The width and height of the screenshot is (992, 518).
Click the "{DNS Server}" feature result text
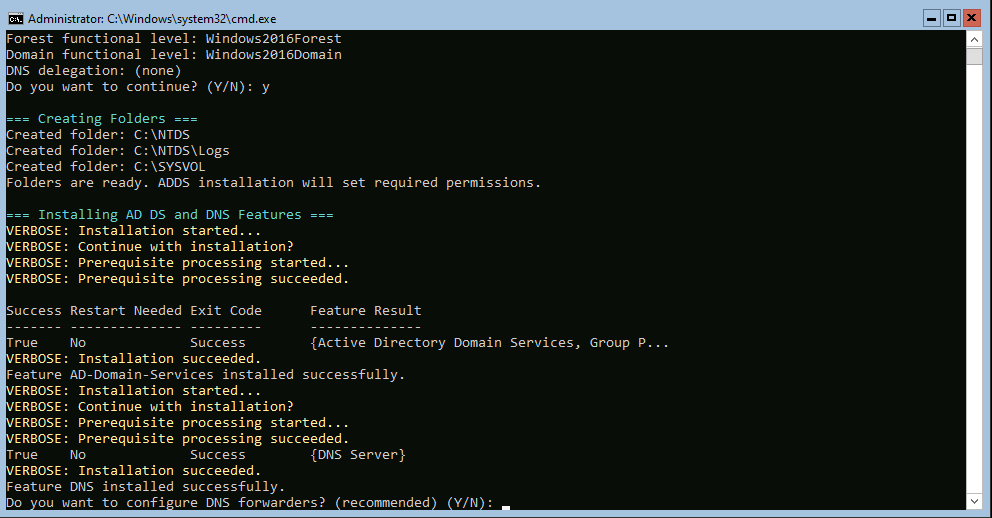[358, 455]
